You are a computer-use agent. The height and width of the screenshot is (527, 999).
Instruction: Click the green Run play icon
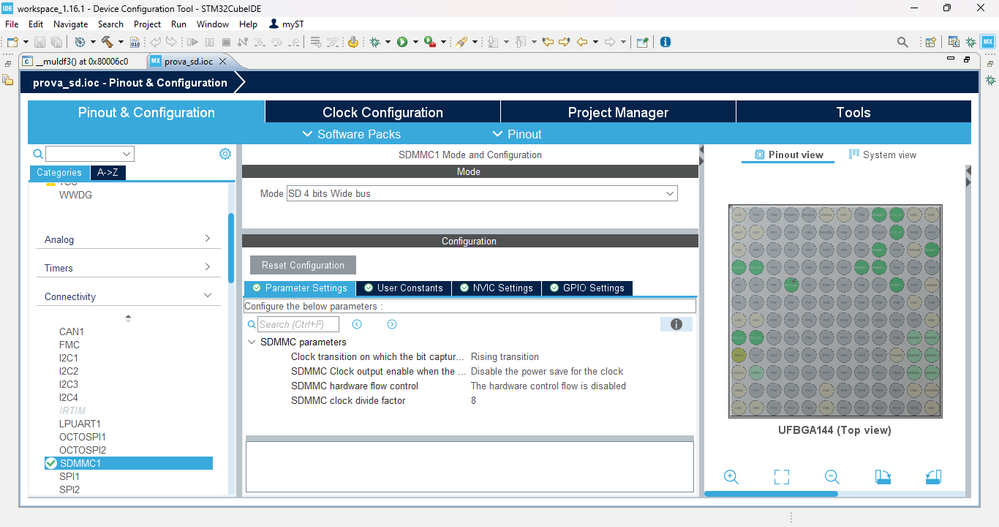[402, 42]
